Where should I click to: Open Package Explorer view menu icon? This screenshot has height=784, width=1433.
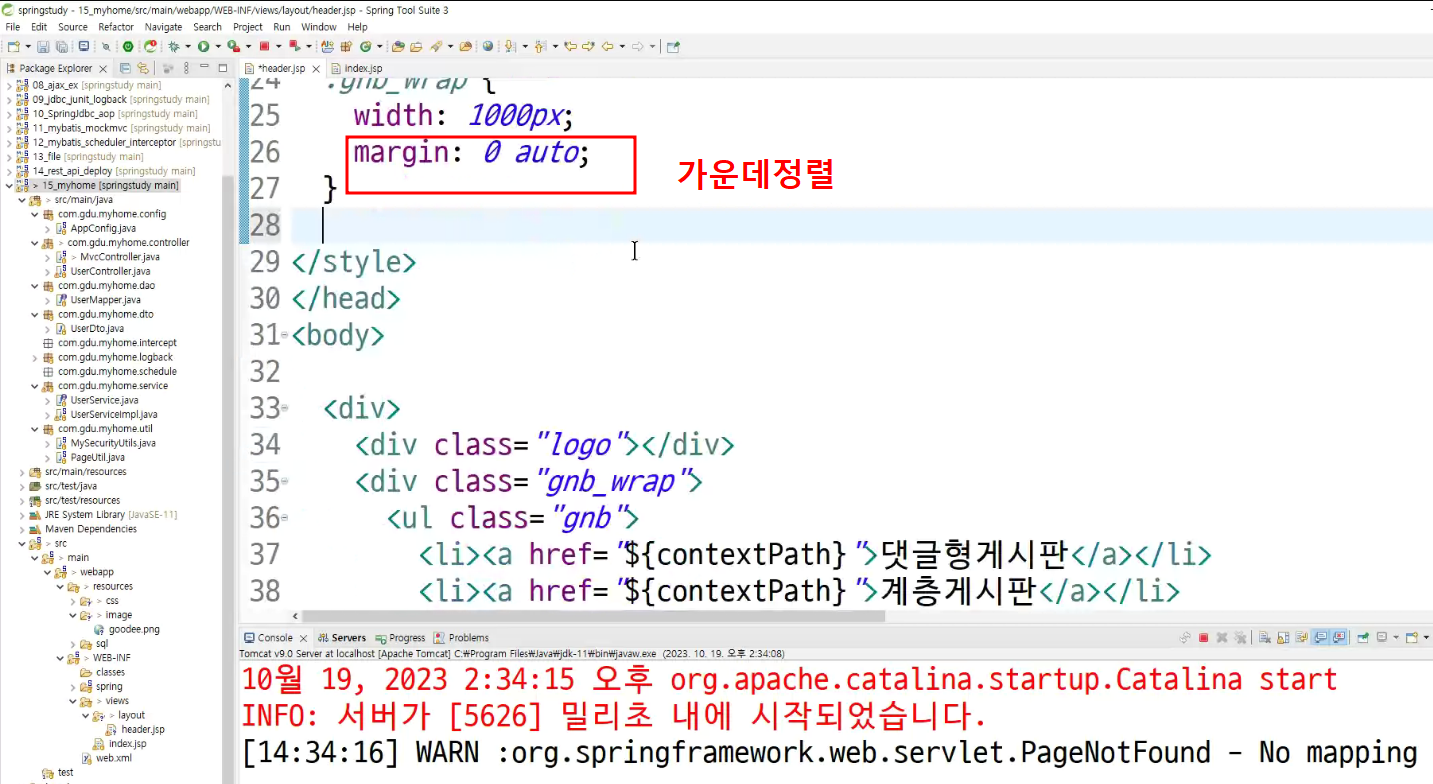[186, 68]
